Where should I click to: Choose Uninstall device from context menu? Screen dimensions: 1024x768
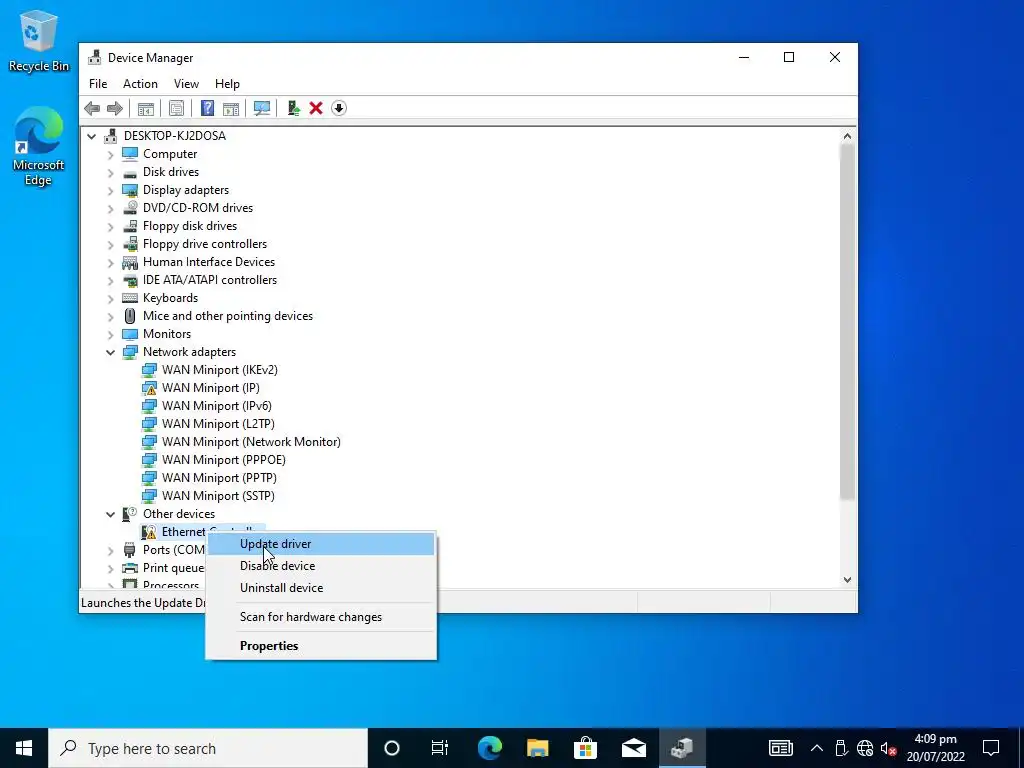point(321,588)
